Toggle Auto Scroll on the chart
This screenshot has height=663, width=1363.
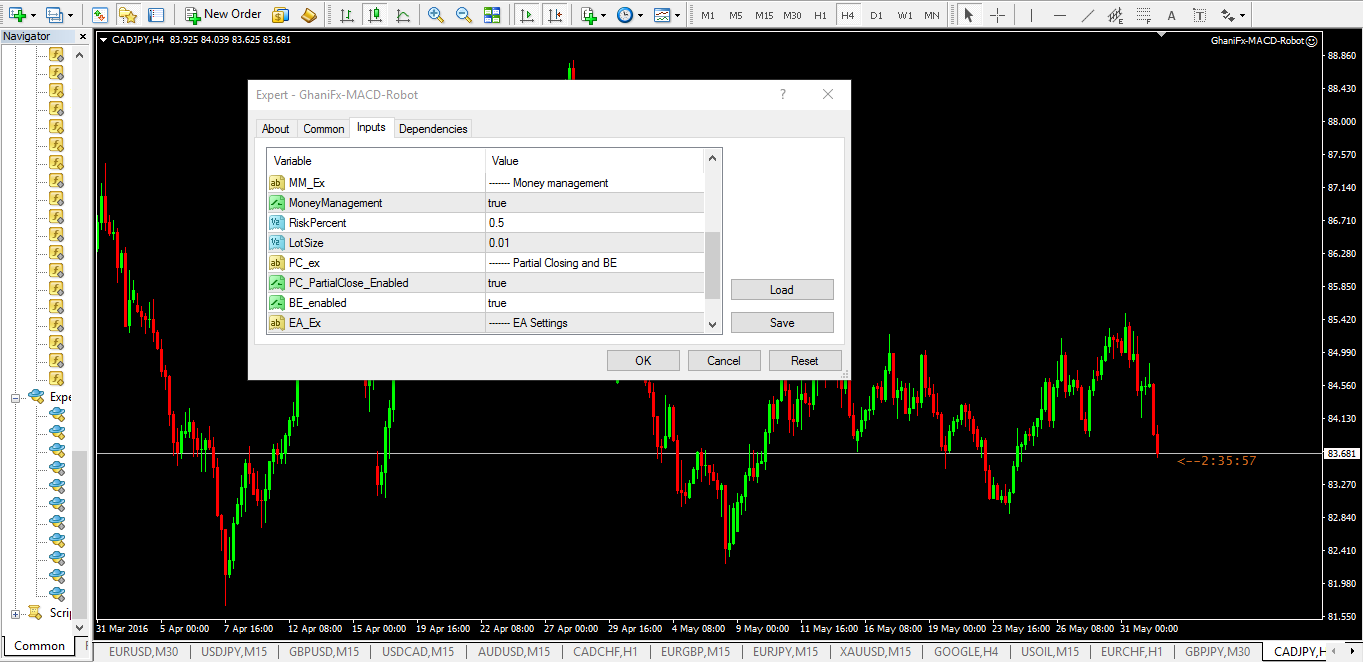tap(527, 14)
